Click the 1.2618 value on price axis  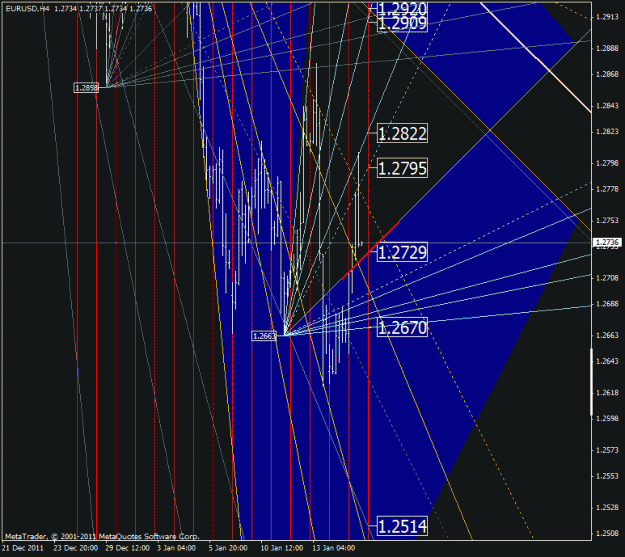(607, 393)
